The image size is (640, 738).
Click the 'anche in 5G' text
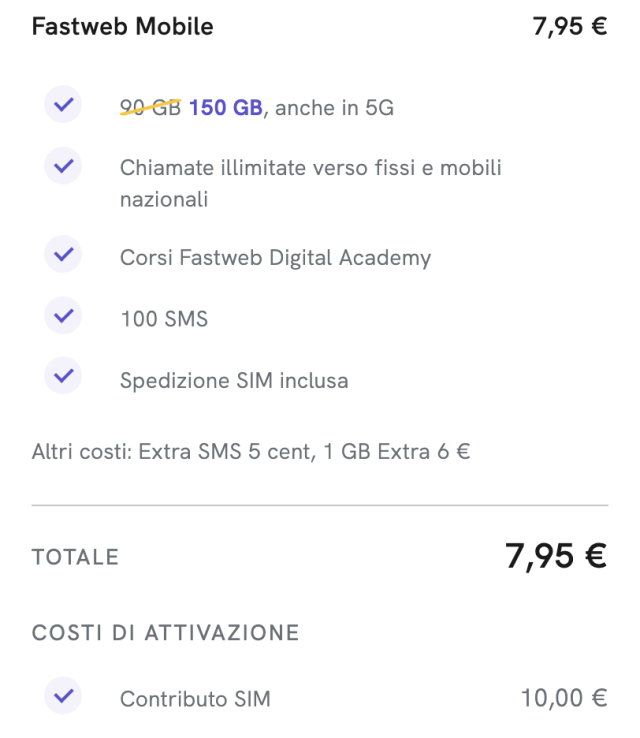tap(334, 108)
